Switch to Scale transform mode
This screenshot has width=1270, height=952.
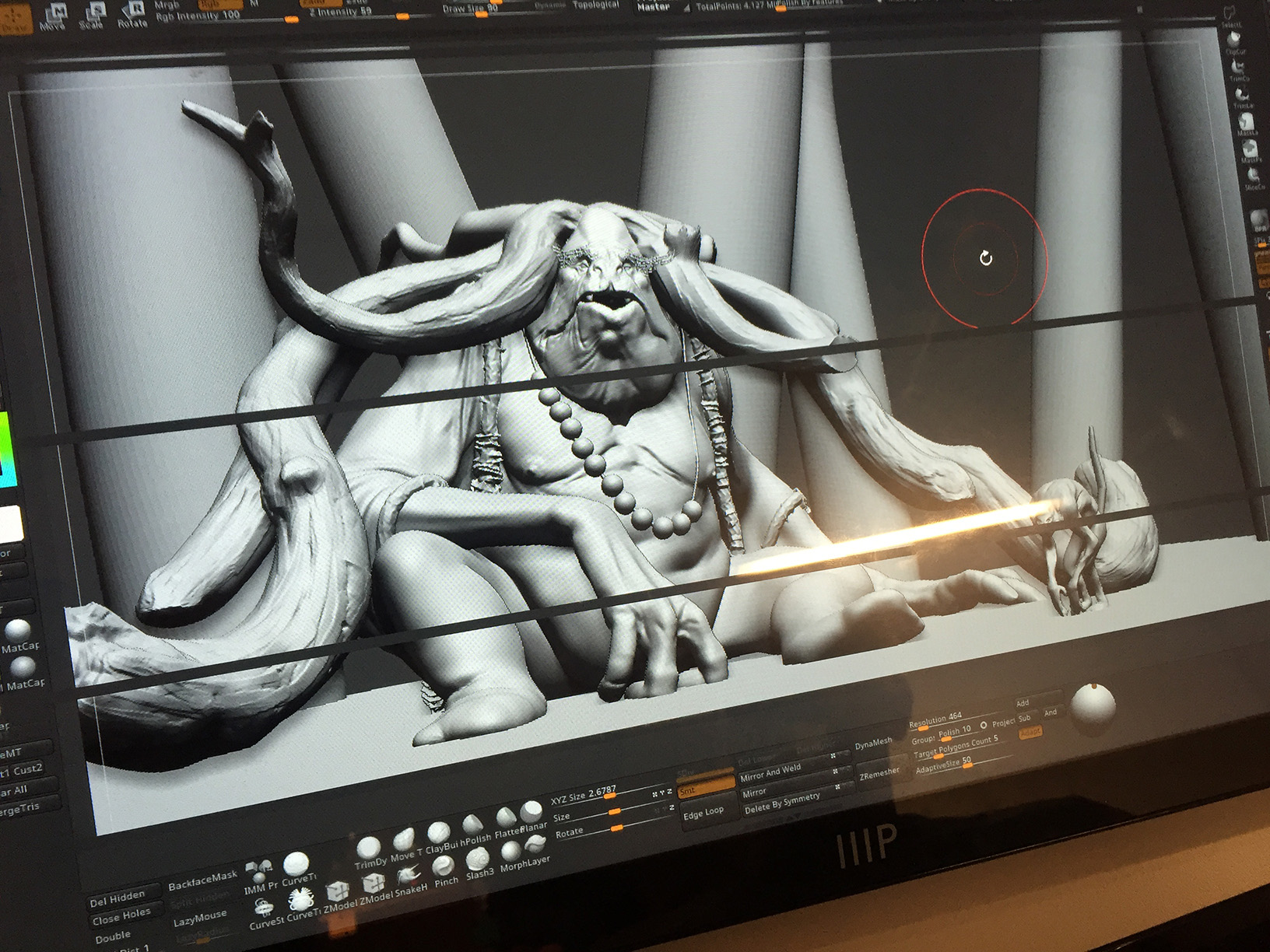pos(92,14)
